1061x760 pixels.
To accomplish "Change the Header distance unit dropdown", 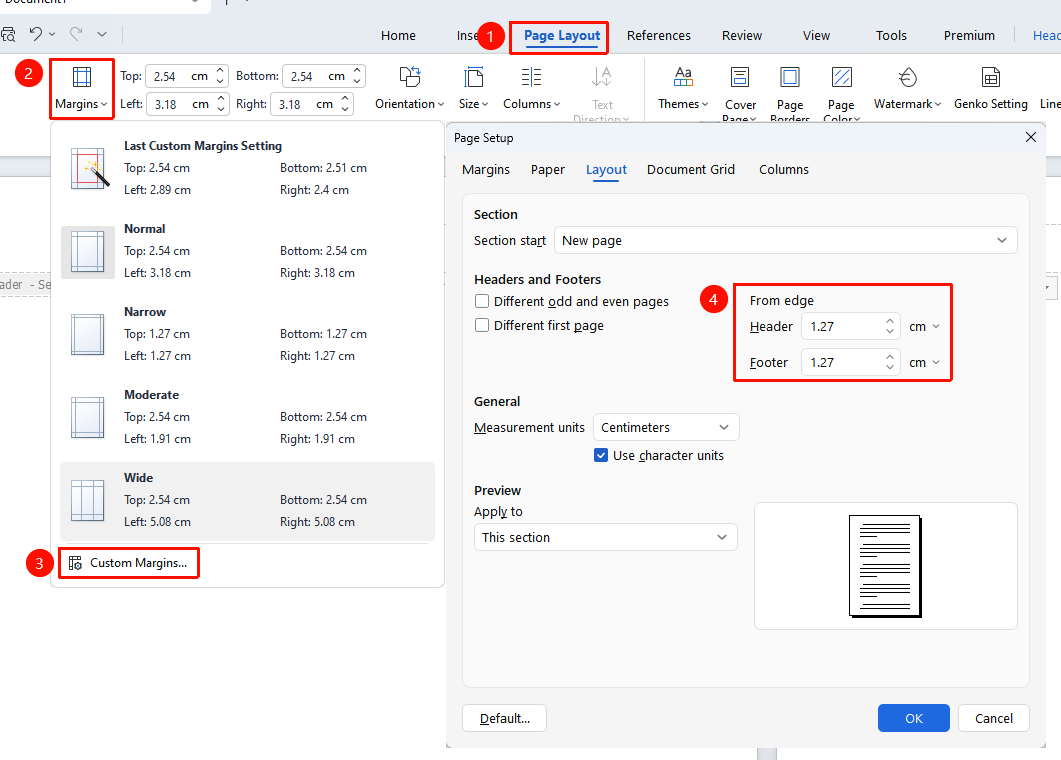I will (x=924, y=326).
